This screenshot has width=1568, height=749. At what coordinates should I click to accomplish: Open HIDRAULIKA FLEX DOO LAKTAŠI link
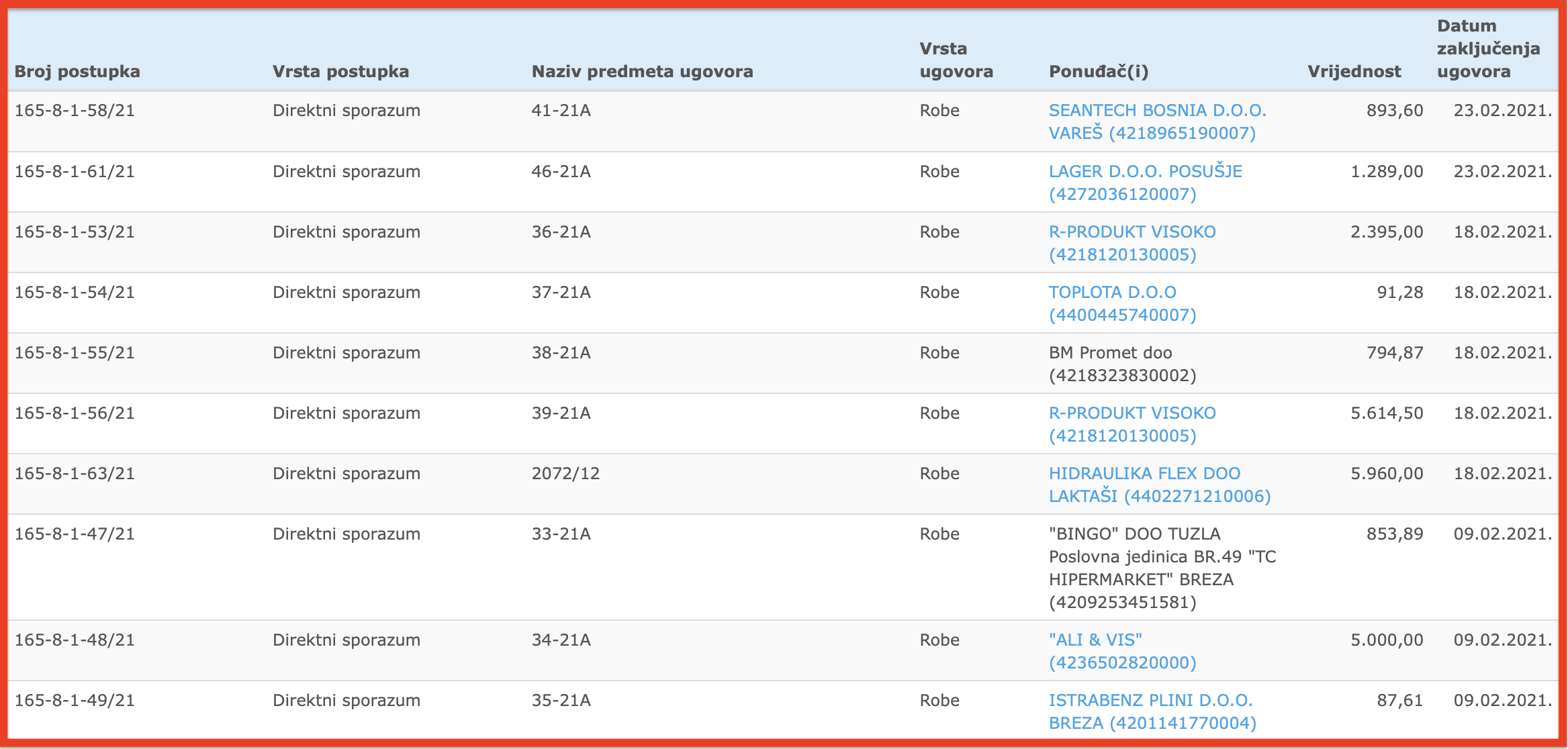[1160, 485]
